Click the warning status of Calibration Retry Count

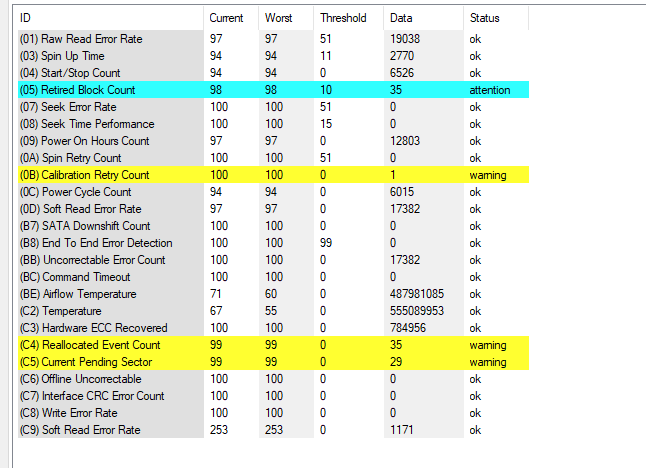pos(488,175)
